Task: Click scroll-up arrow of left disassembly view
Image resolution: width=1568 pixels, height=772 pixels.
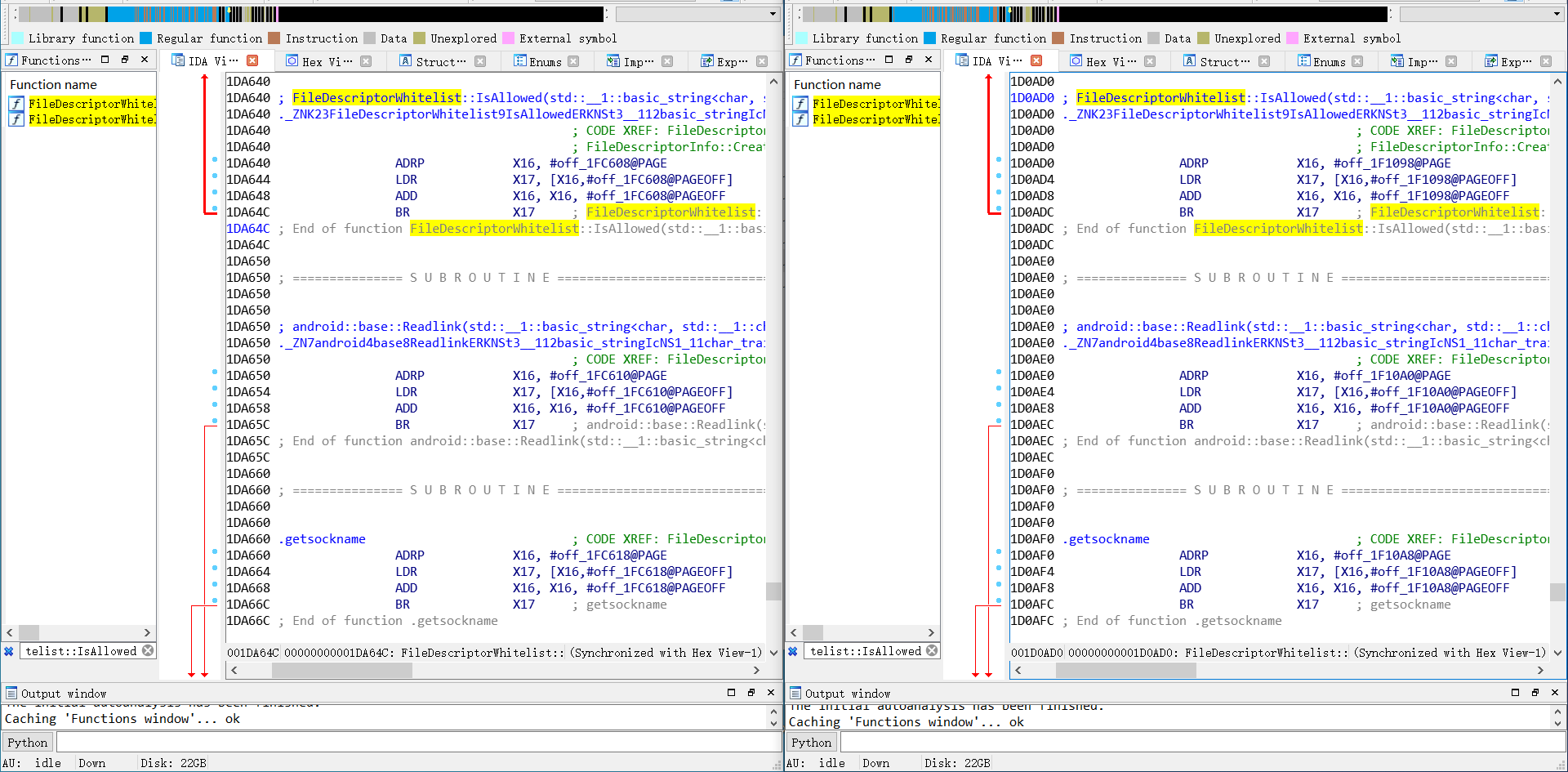Action: coord(773,82)
